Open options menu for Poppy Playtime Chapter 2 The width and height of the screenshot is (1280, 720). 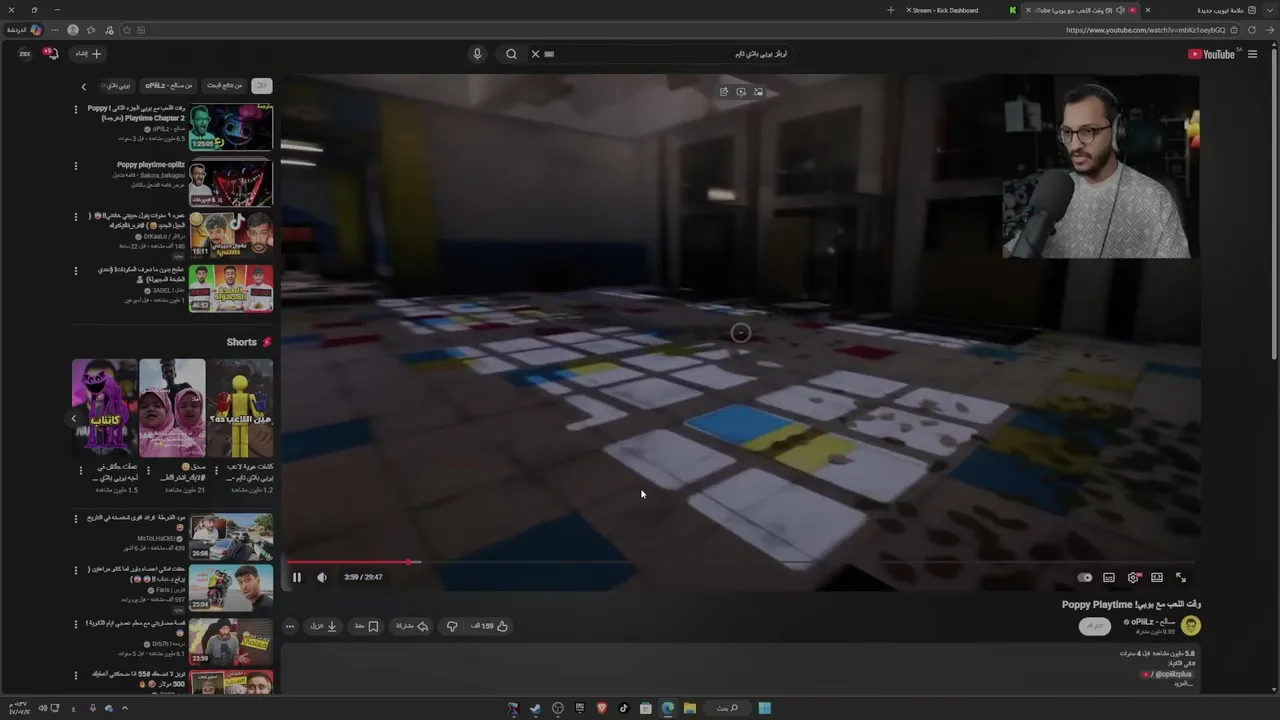(x=75, y=110)
